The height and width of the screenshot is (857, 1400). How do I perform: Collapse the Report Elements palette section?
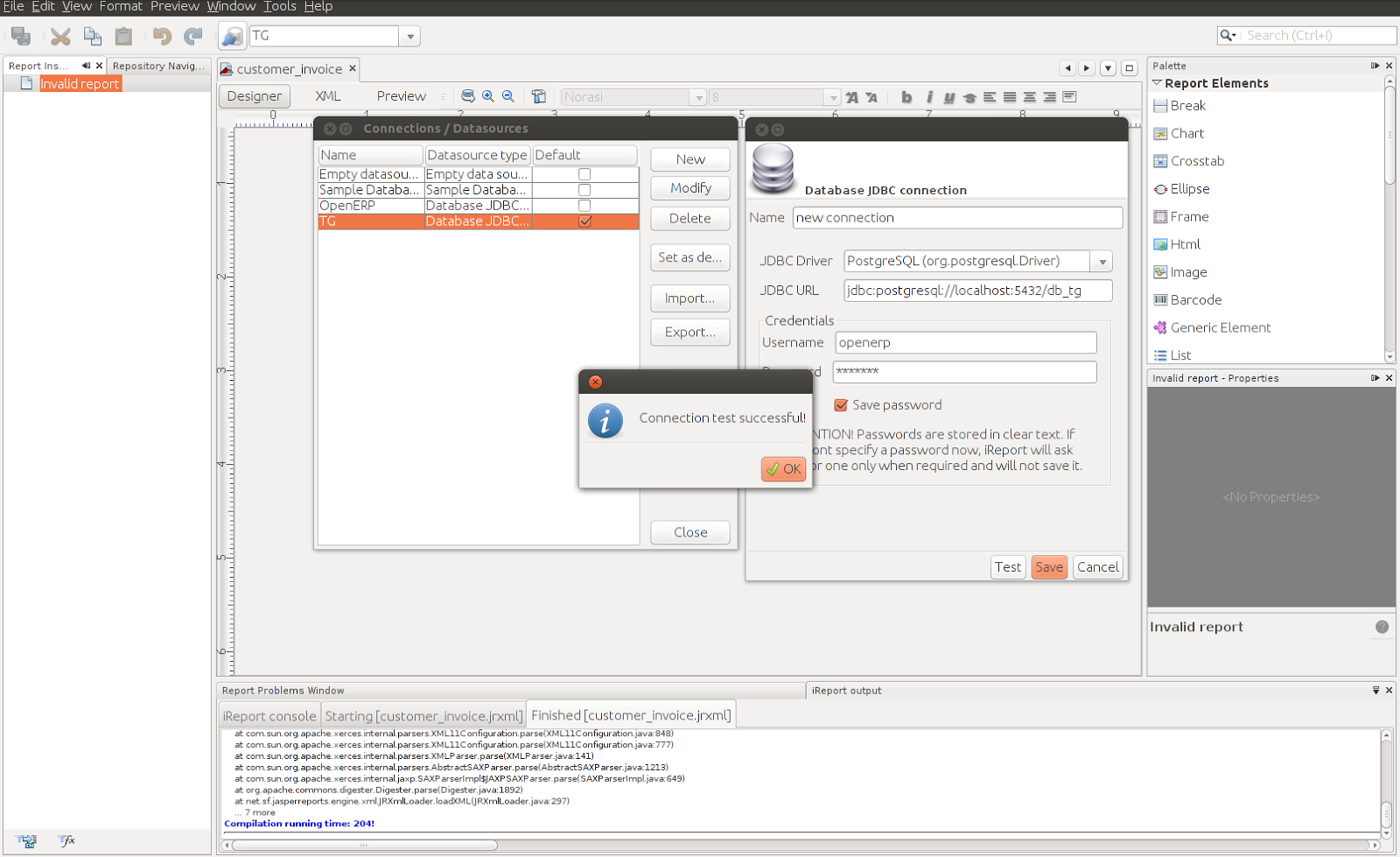(1157, 83)
